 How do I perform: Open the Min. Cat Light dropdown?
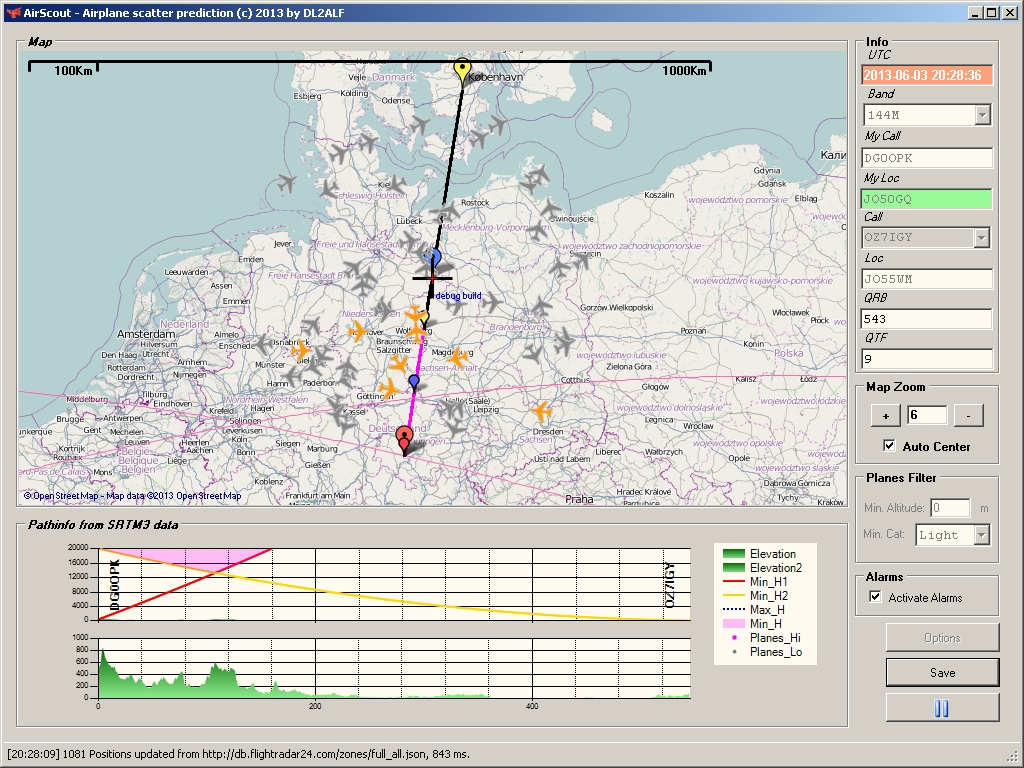982,535
